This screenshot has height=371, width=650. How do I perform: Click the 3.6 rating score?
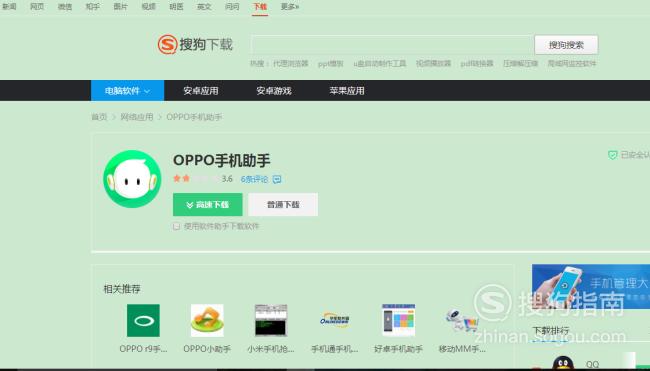tap(227, 179)
